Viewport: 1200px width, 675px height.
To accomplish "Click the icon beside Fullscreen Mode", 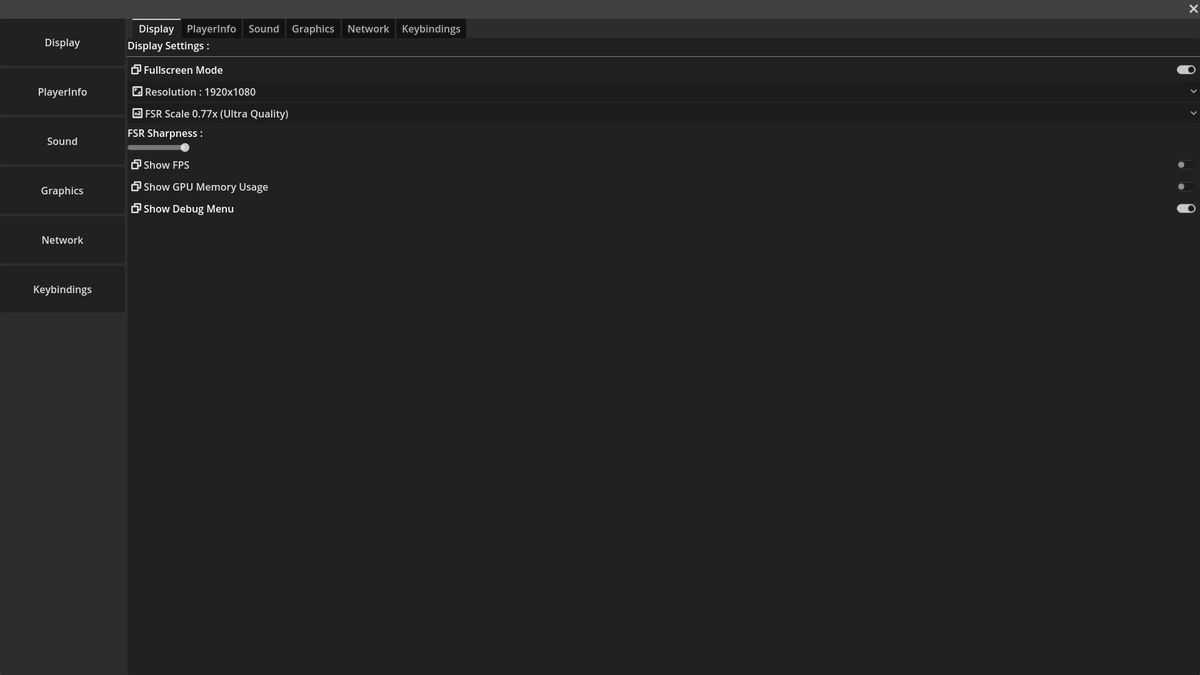I will click(136, 70).
